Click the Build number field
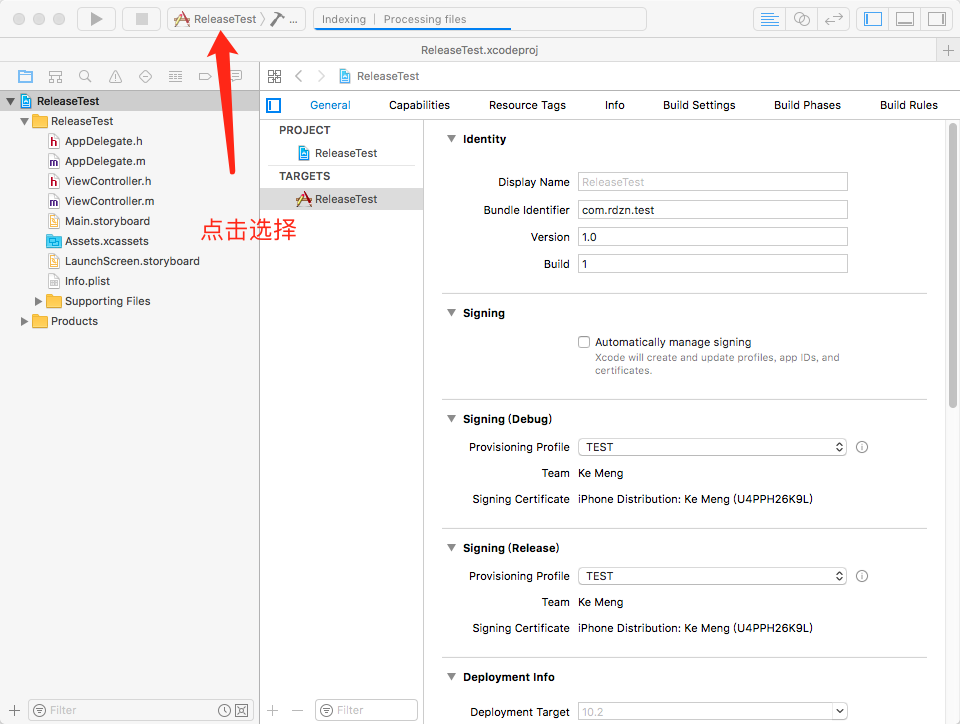This screenshot has height=724, width=960. [713, 264]
